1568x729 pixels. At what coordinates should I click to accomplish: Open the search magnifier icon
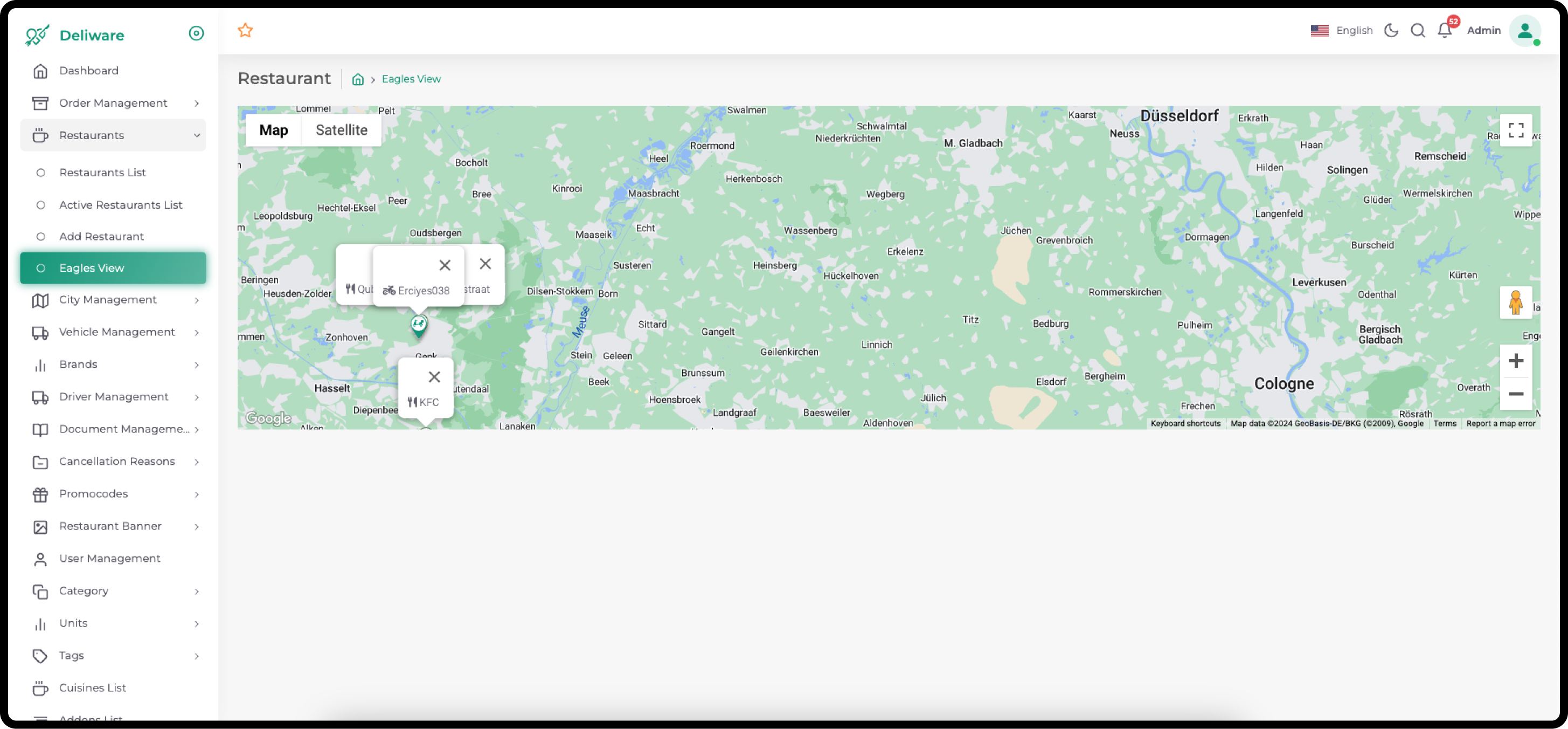(x=1418, y=30)
